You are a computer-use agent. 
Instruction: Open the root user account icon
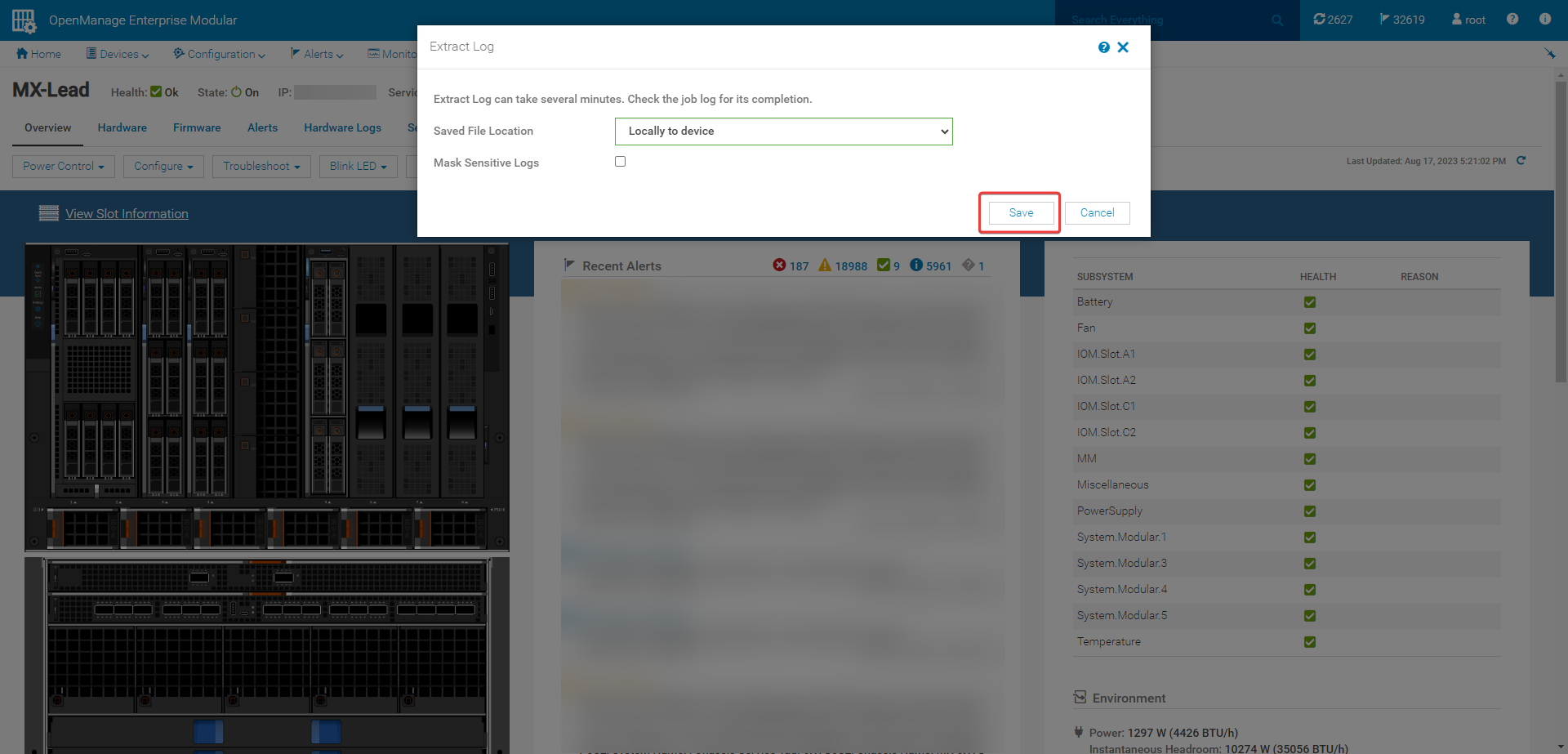coord(1460,19)
